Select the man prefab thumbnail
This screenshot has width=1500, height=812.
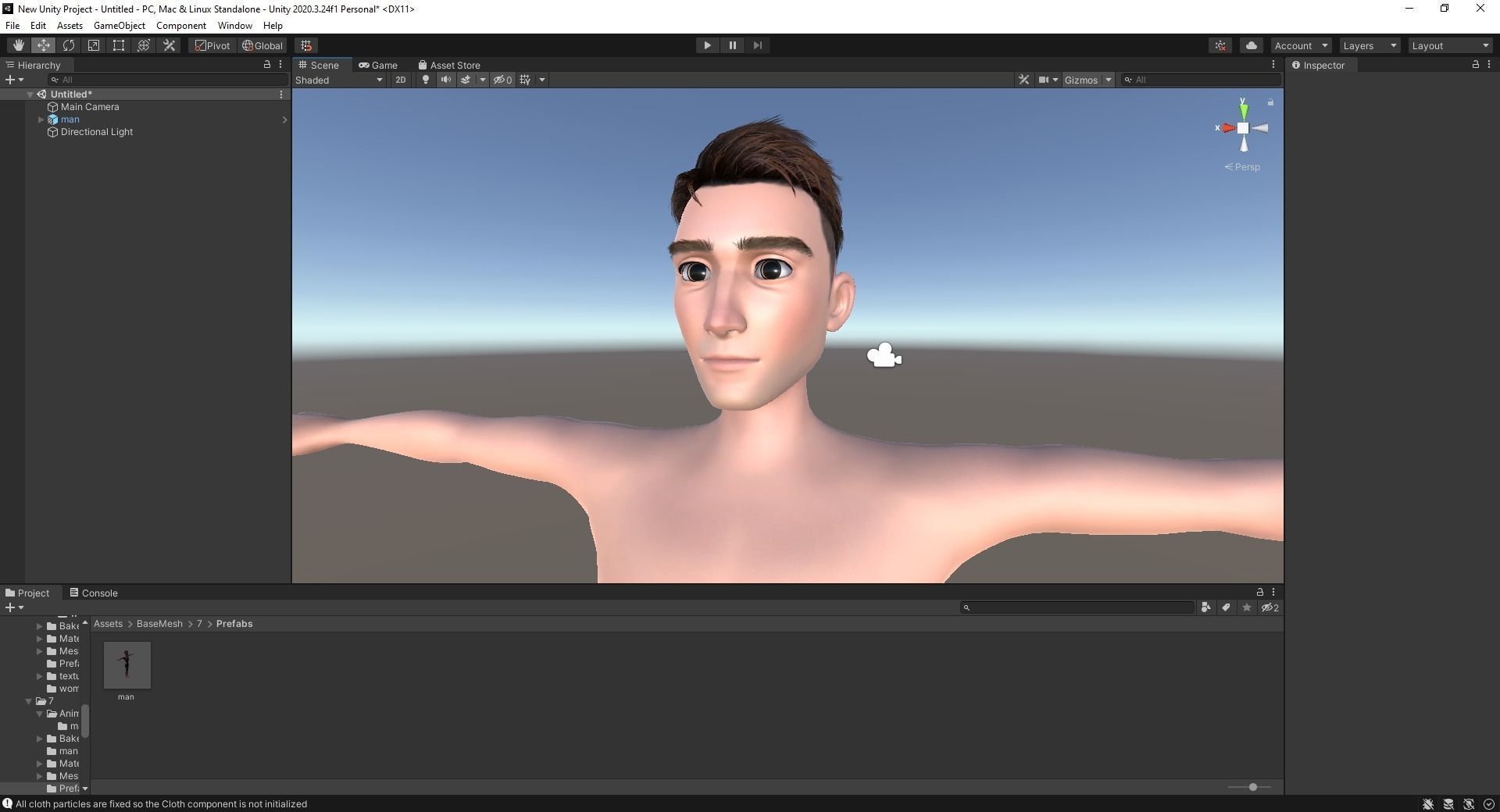tap(127, 665)
